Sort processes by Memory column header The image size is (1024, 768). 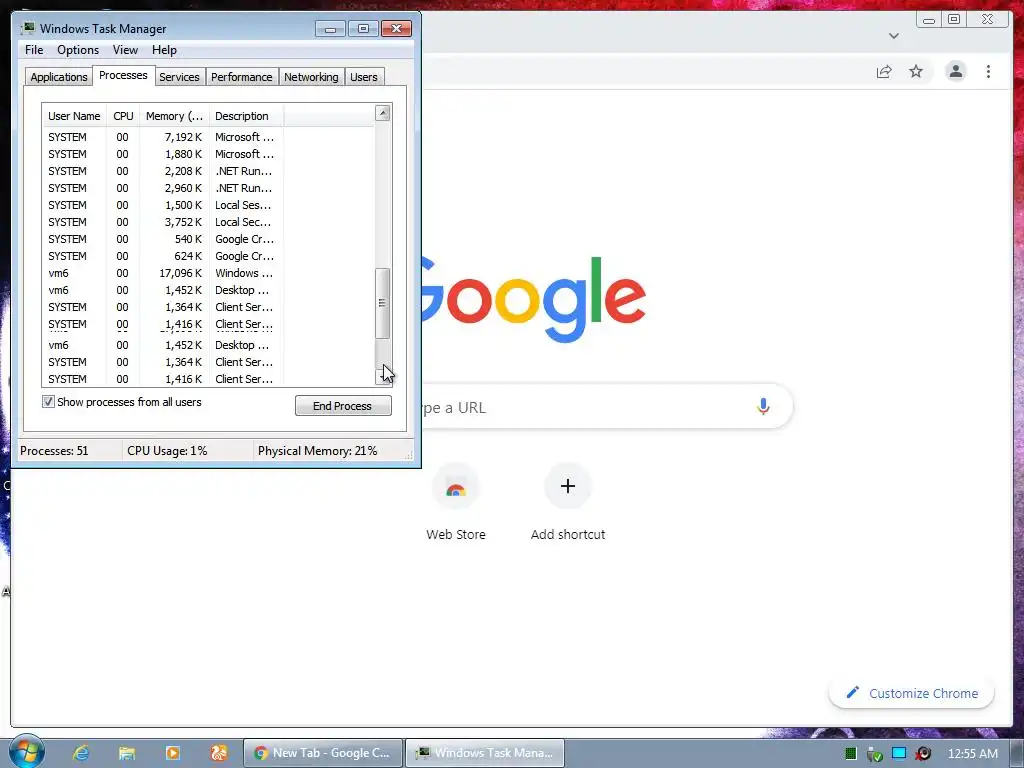174,116
